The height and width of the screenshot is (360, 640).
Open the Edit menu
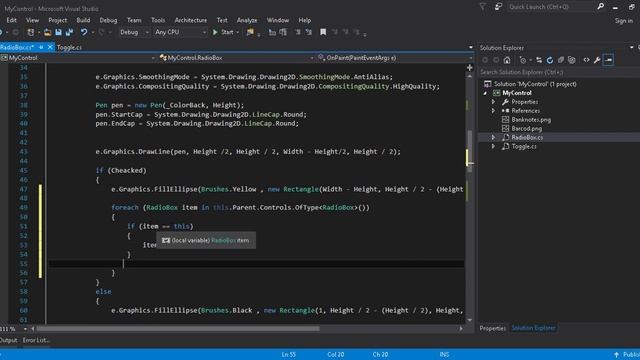11,20
